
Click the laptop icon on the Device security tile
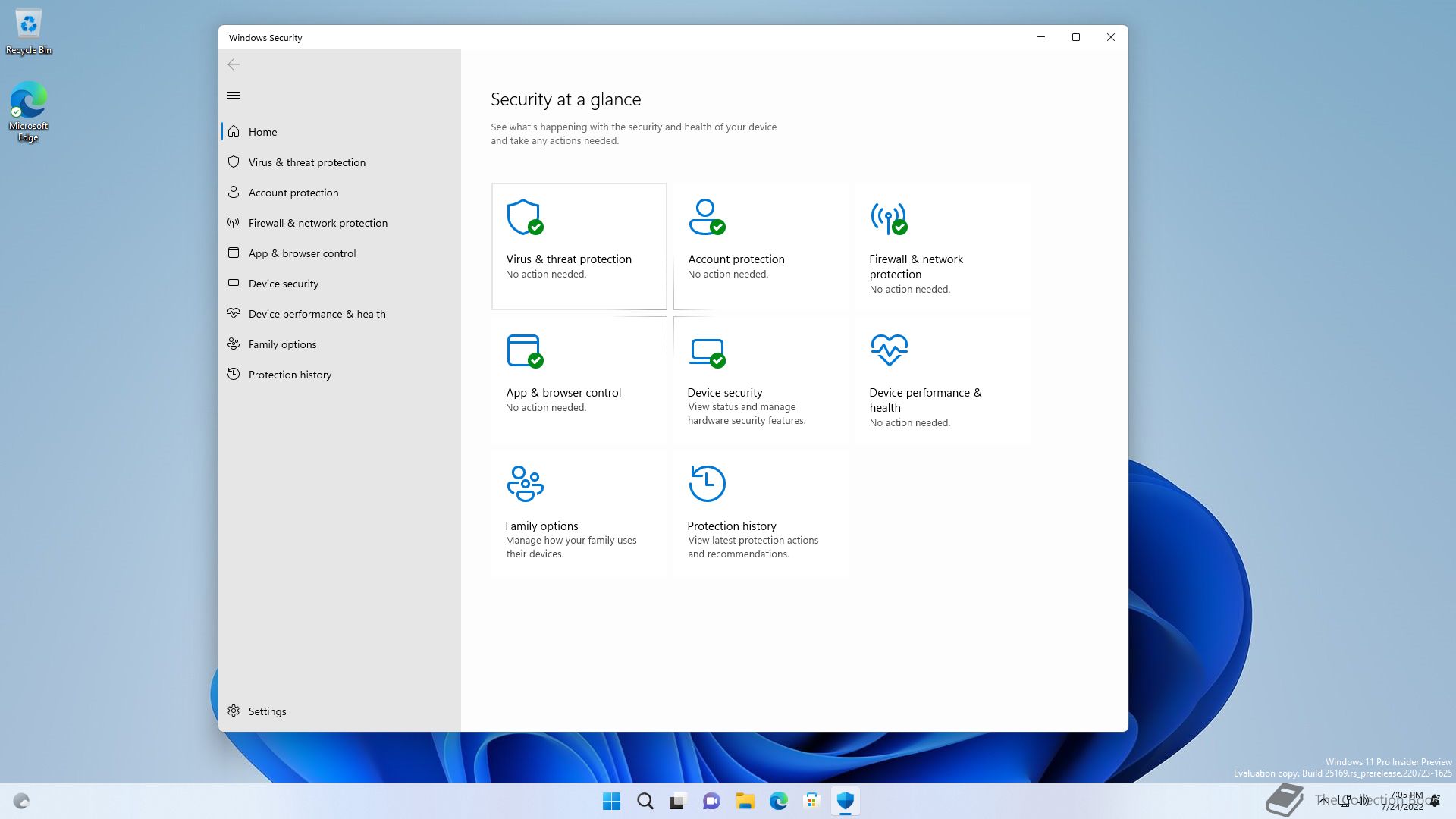[708, 353]
